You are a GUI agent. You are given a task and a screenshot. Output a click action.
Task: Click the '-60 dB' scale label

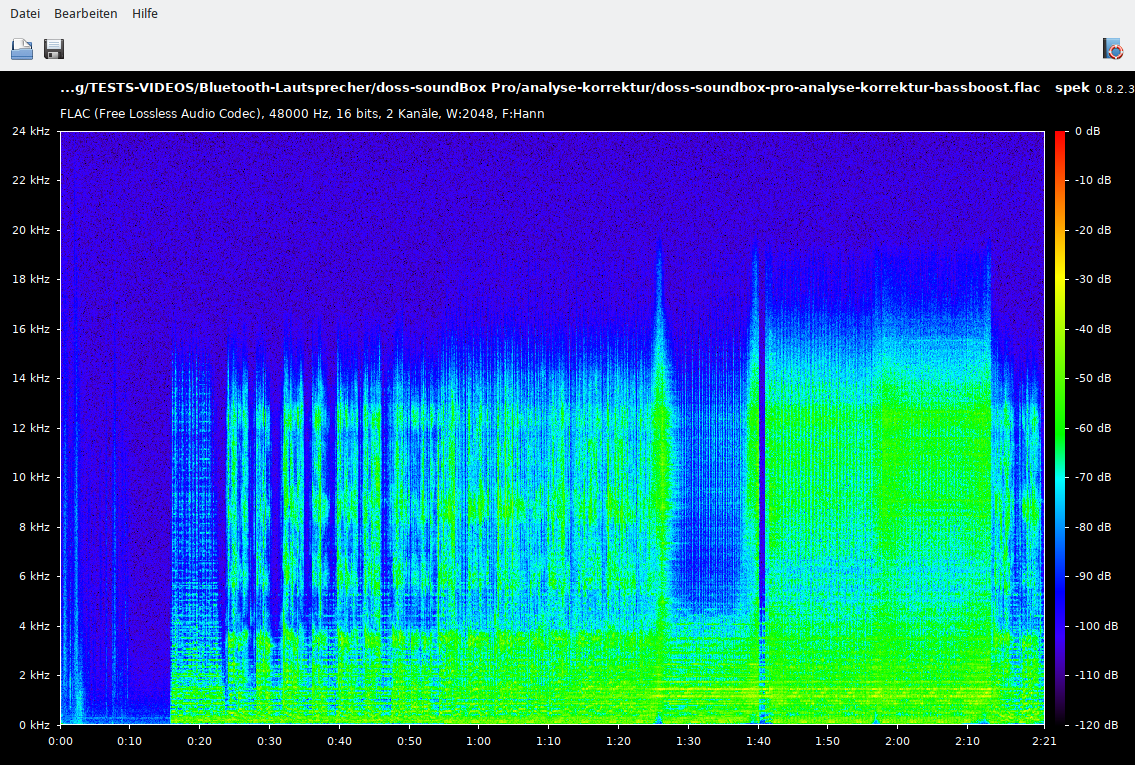[x=1092, y=428]
